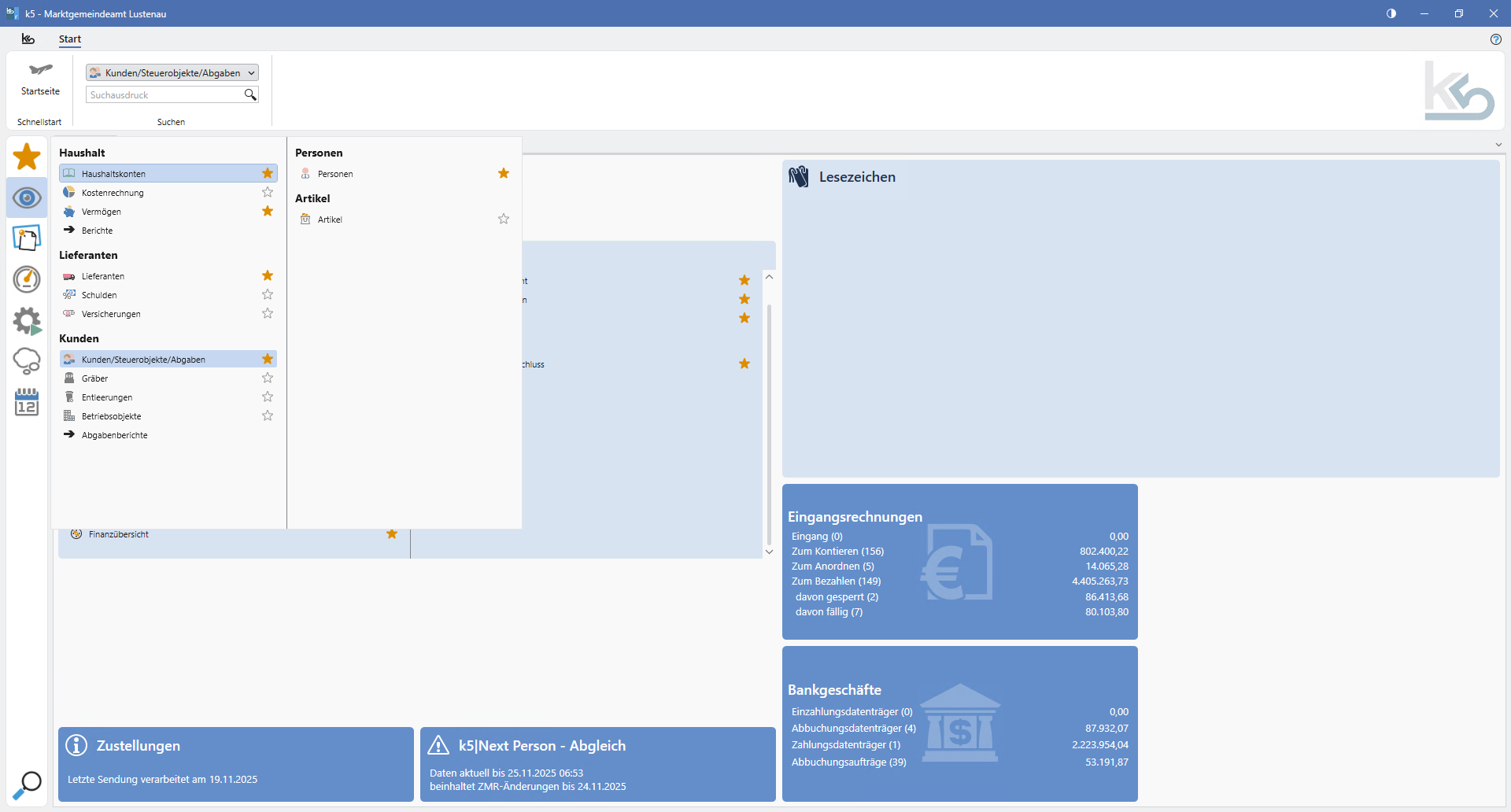Mark Kostenrechnung as favorite with star
The height and width of the screenshot is (812, 1511).
(268, 193)
